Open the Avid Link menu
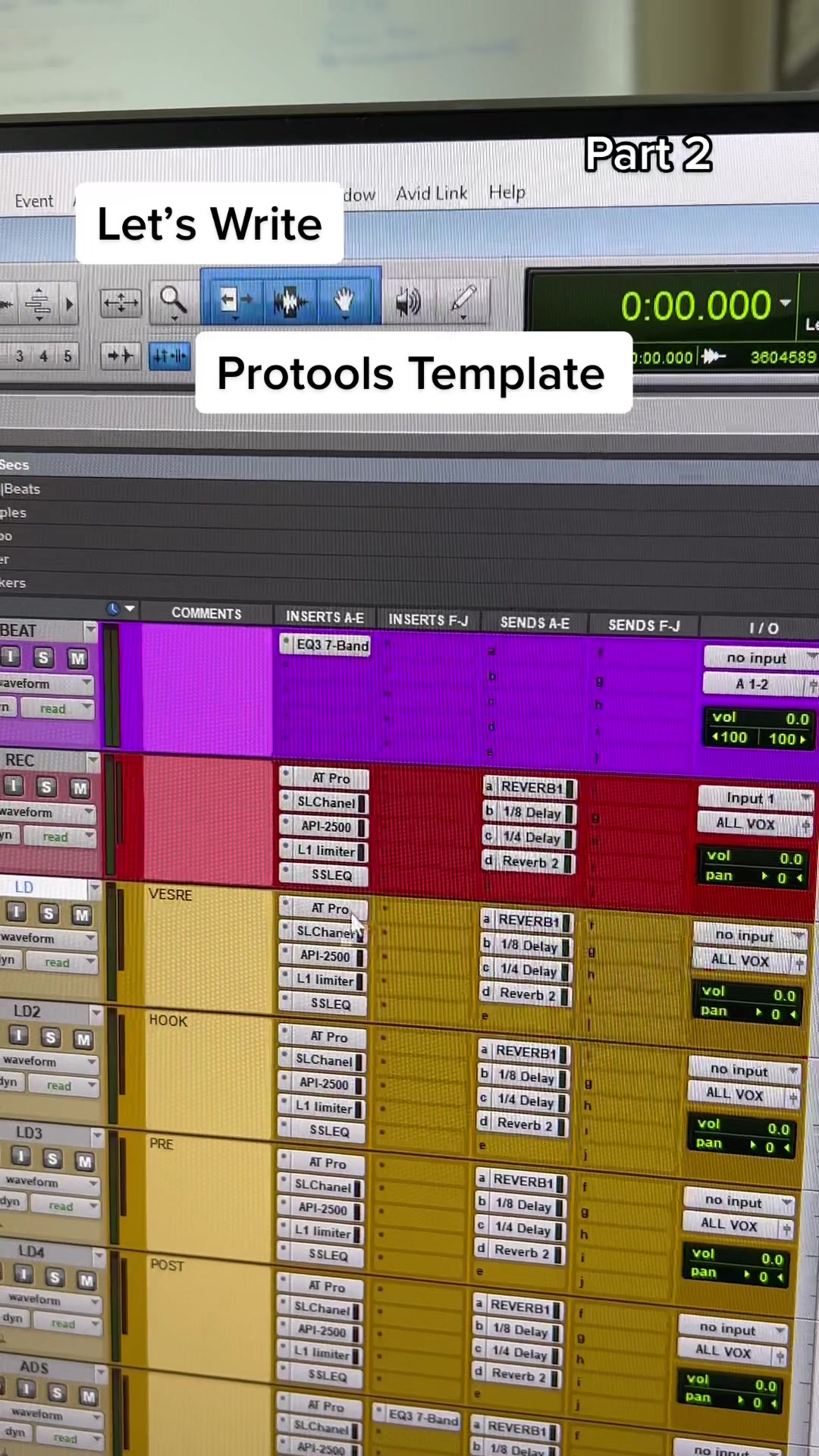 (x=431, y=193)
